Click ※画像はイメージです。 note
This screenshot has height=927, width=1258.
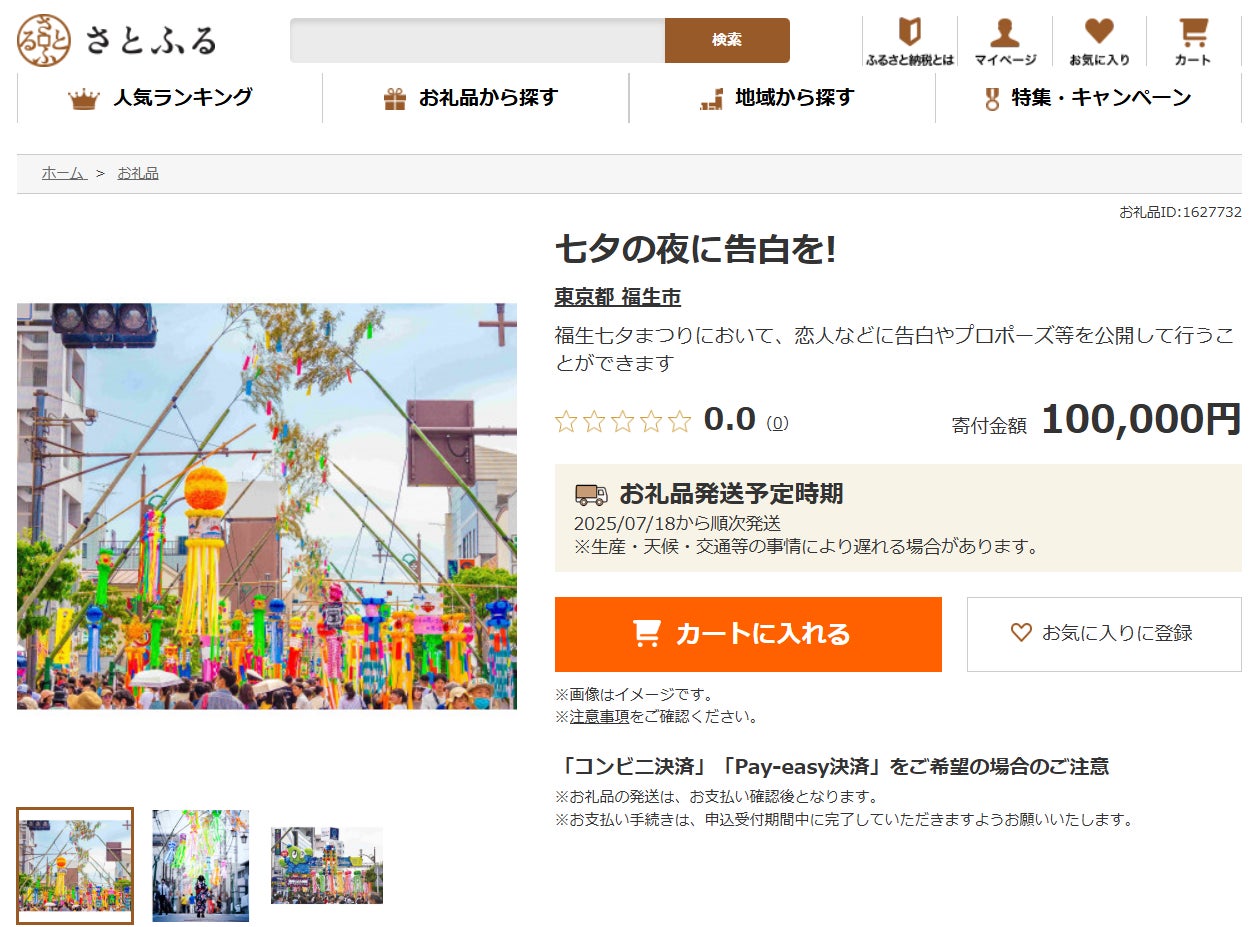(634, 694)
